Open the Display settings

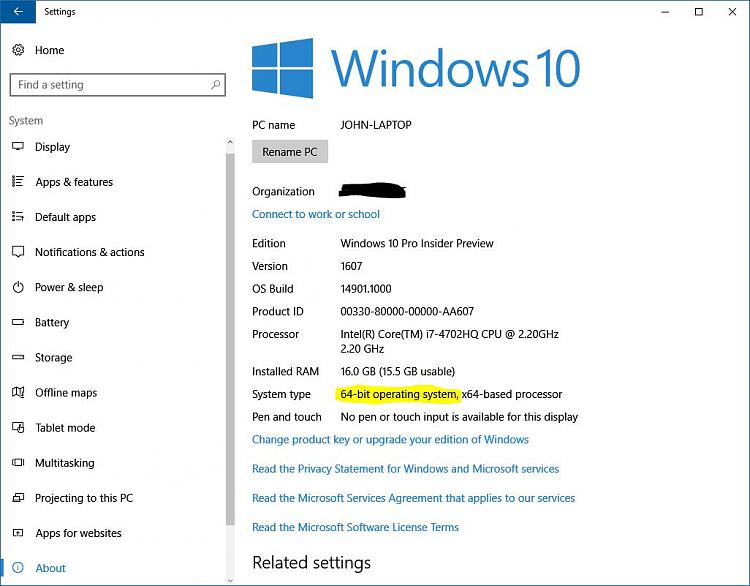coord(52,147)
